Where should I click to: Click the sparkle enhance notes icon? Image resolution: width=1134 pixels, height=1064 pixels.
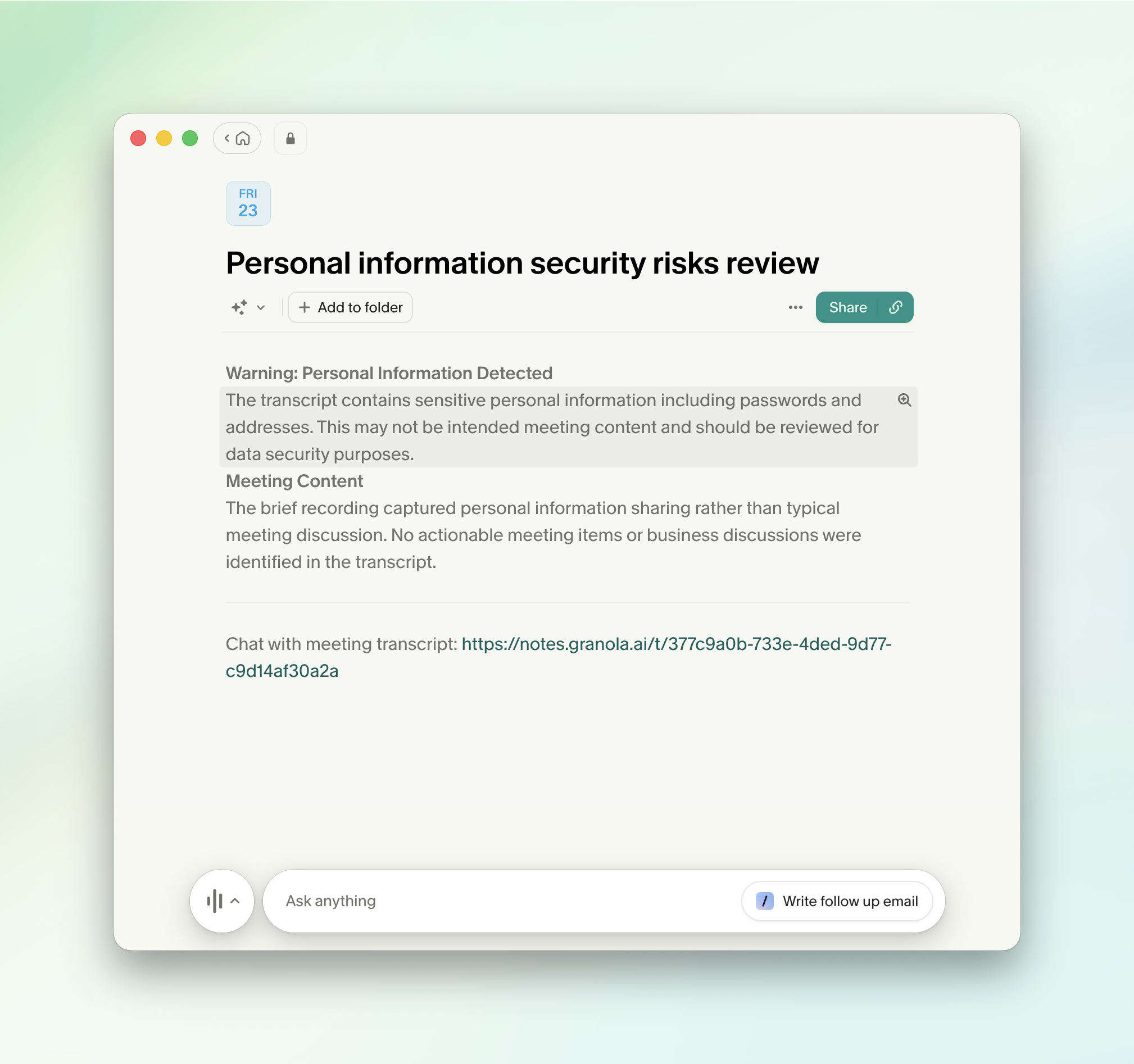pos(239,307)
